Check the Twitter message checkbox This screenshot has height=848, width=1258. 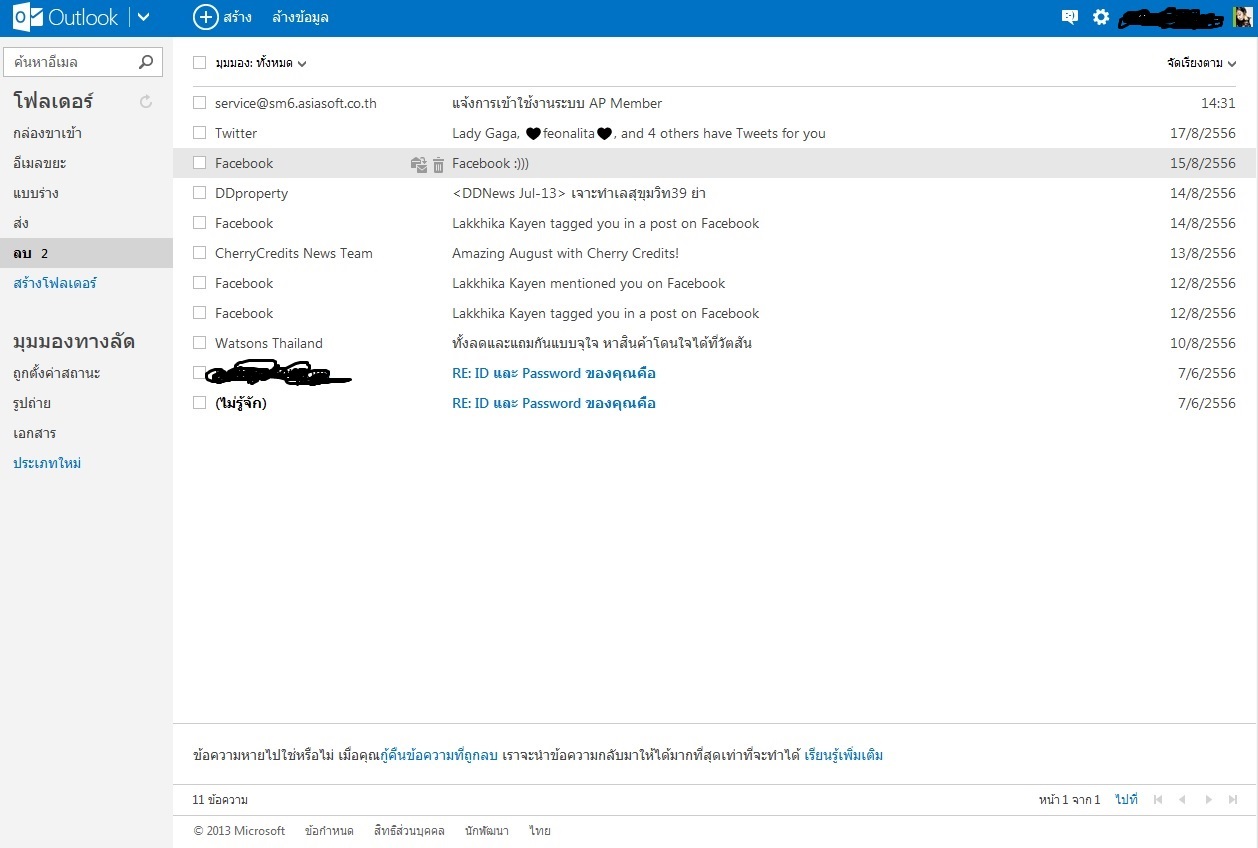click(199, 133)
